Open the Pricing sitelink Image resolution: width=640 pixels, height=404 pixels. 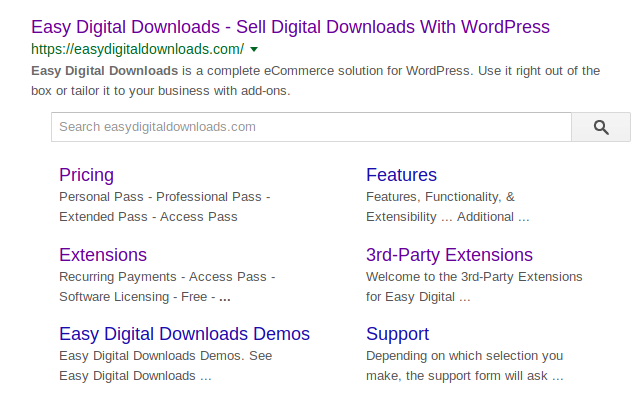(87, 175)
